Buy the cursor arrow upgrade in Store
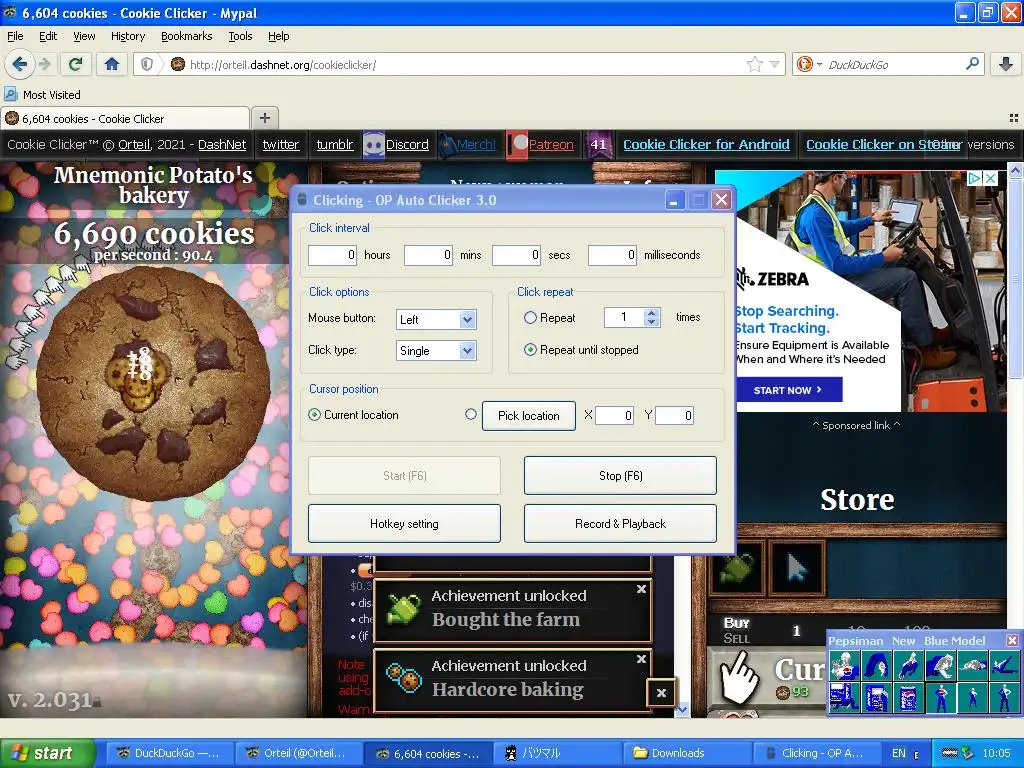Viewport: 1024px width, 768px height. click(x=796, y=568)
